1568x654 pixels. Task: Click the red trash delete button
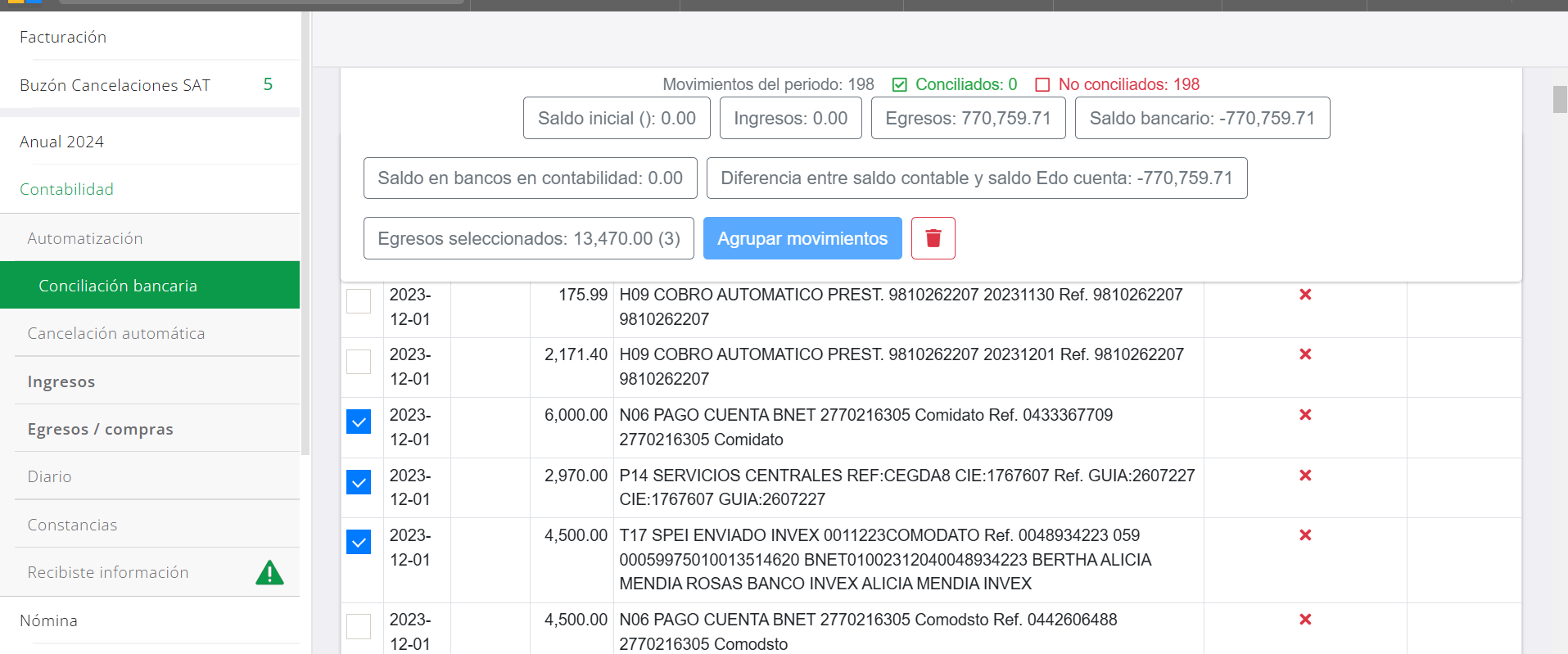[x=933, y=238]
